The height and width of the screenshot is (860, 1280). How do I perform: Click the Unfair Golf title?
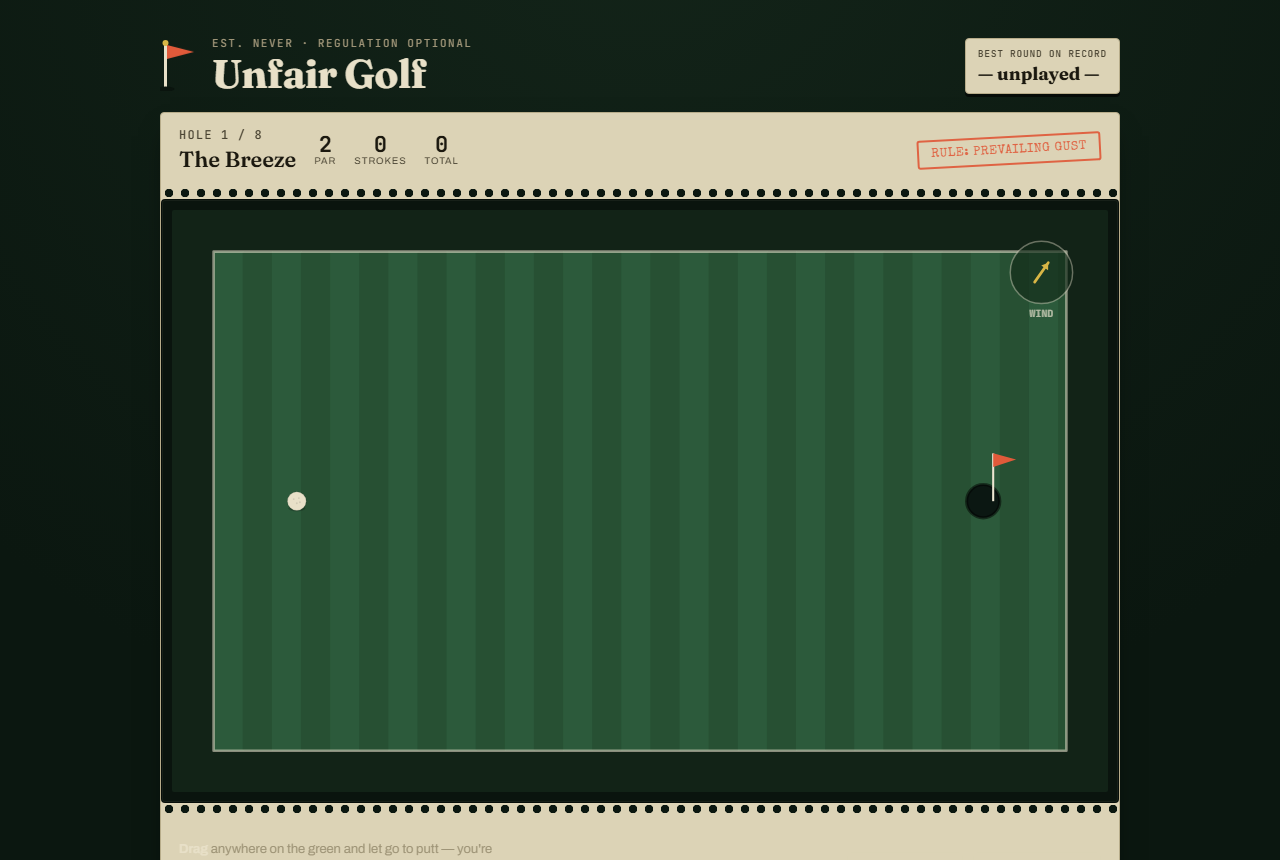(x=319, y=74)
